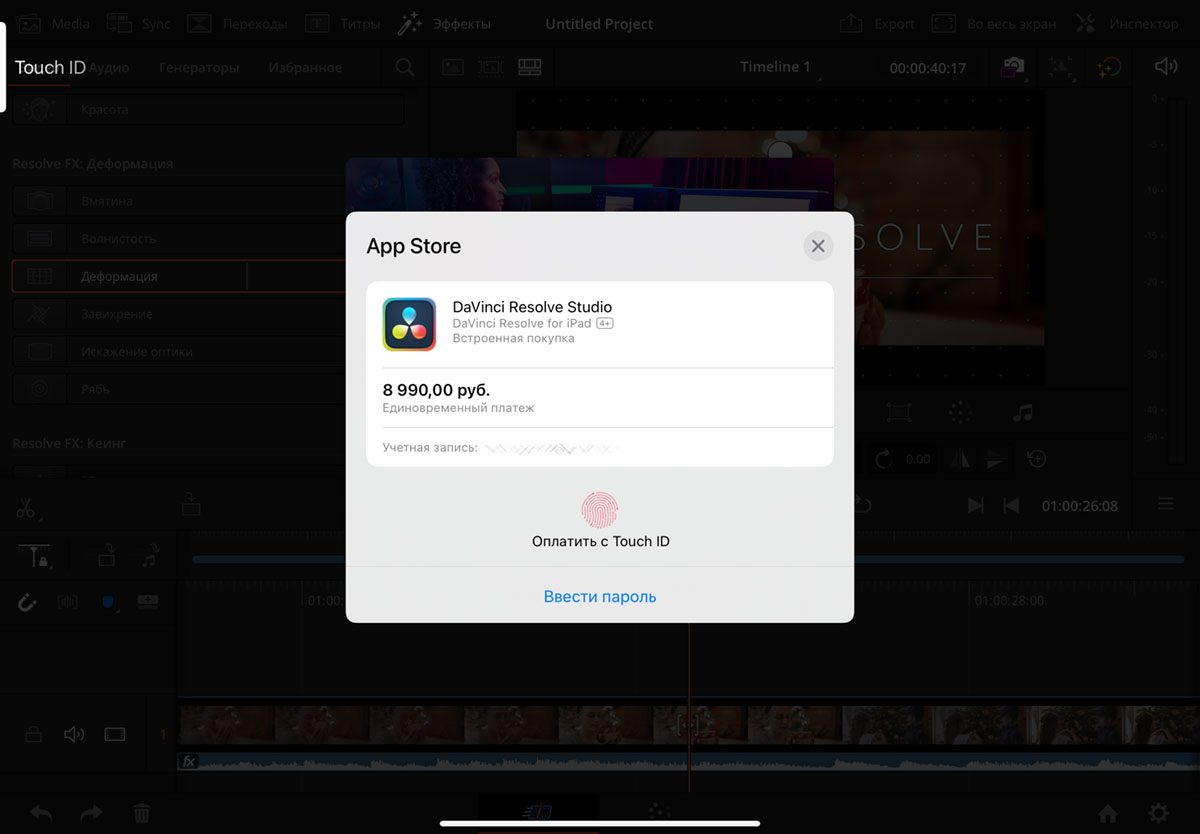This screenshot has height=834, width=1200.
Task: Open the quick export camera icon menu
Action: tap(1013, 67)
